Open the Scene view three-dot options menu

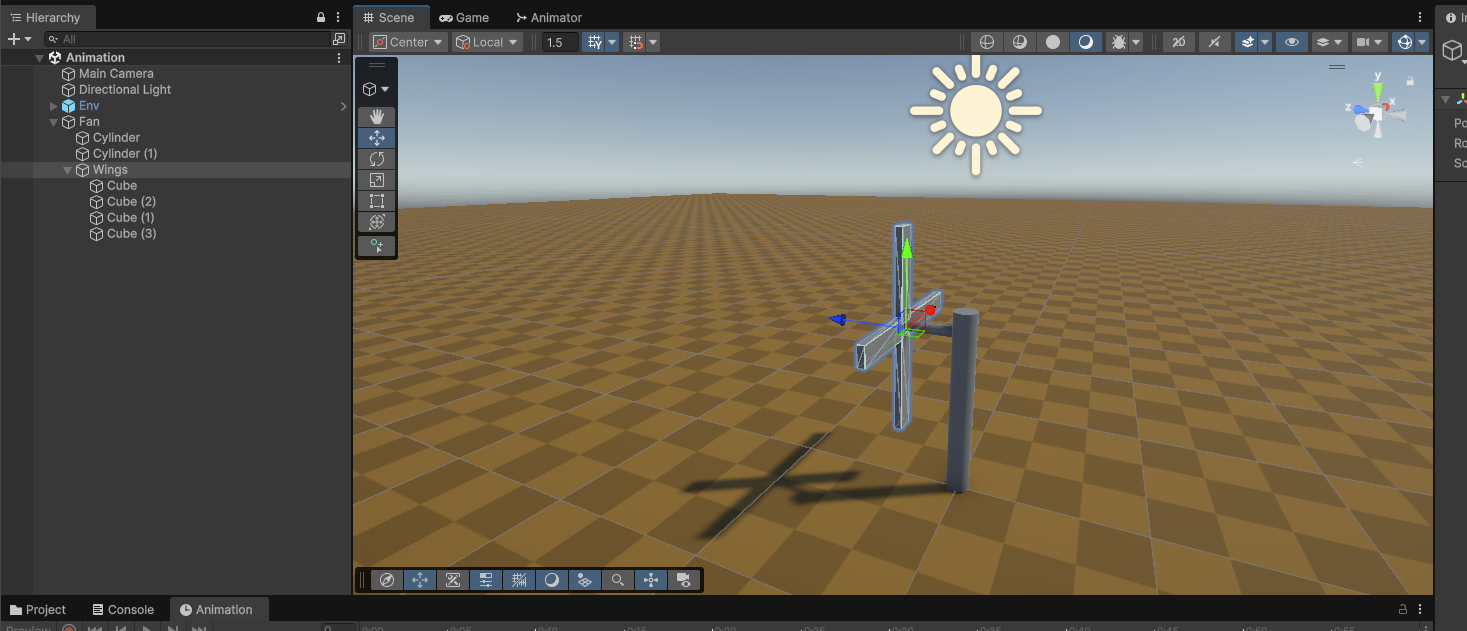click(1421, 18)
